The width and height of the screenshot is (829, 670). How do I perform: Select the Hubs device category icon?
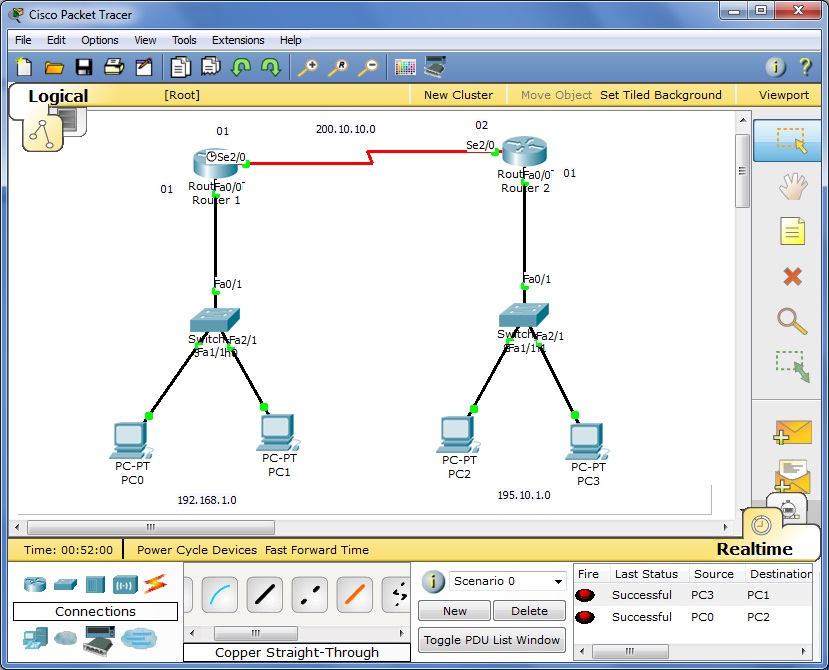coord(95,584)
